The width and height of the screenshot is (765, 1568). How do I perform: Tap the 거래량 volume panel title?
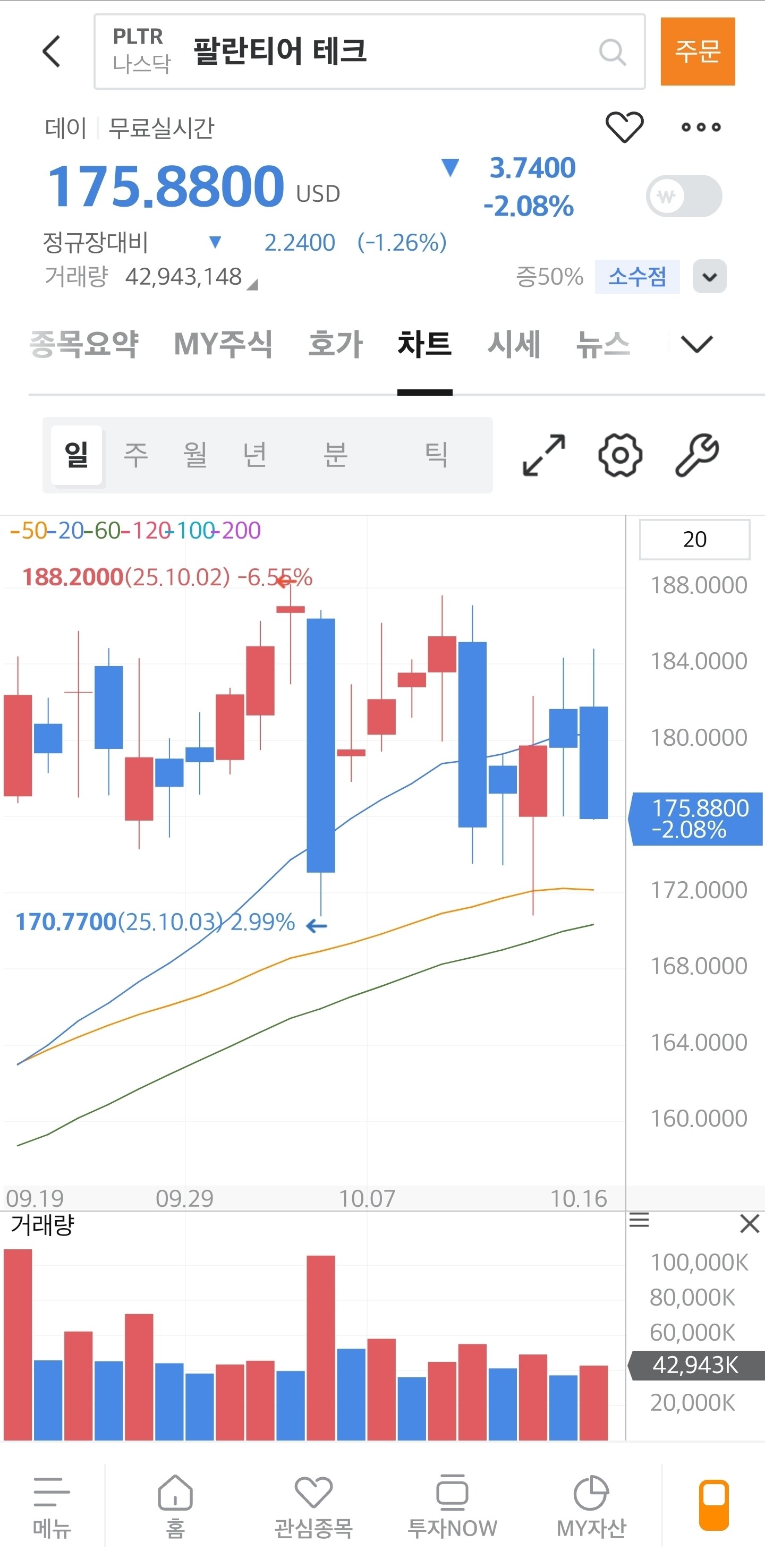coord(42,1225)
